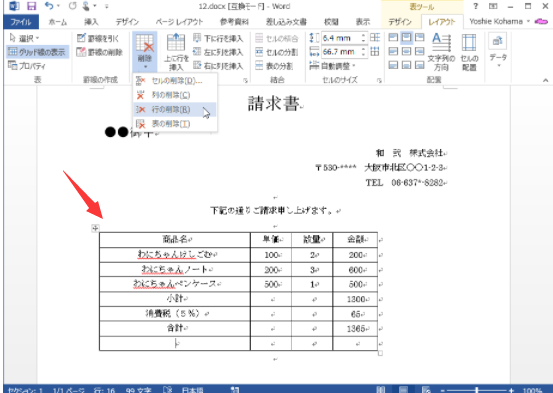
Task: Switch to the 差し込み文書 tab
Action: click(x=286, y=22)
